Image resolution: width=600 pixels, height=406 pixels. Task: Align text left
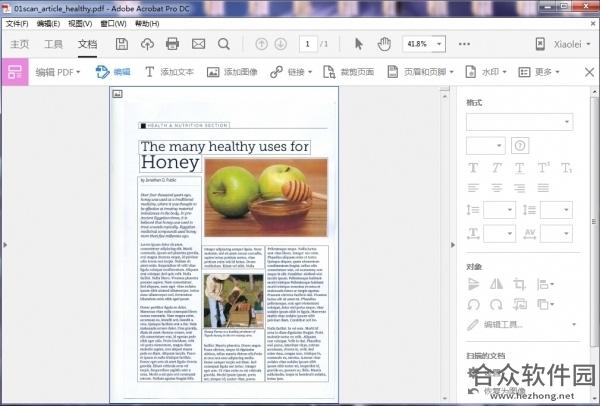[473, 188]
